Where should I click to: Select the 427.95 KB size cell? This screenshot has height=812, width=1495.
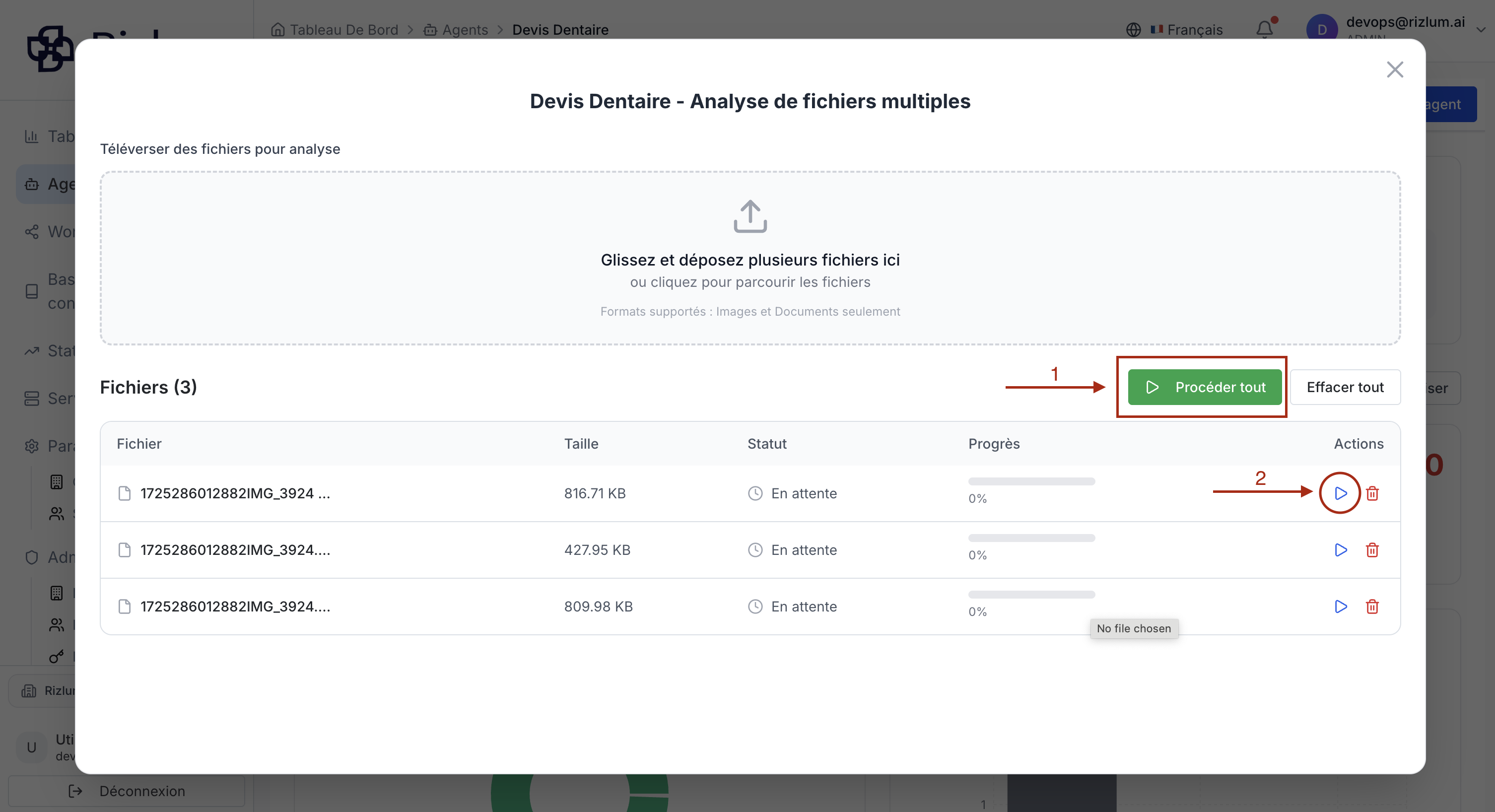tap(597, 549)
